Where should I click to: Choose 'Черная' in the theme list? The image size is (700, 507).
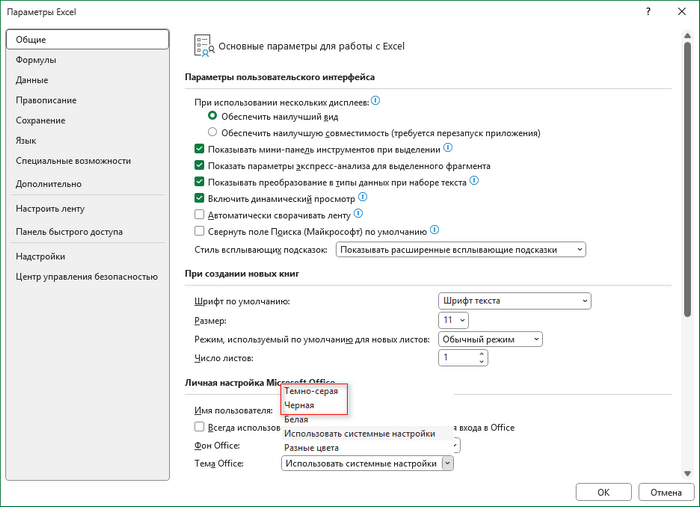299,406
